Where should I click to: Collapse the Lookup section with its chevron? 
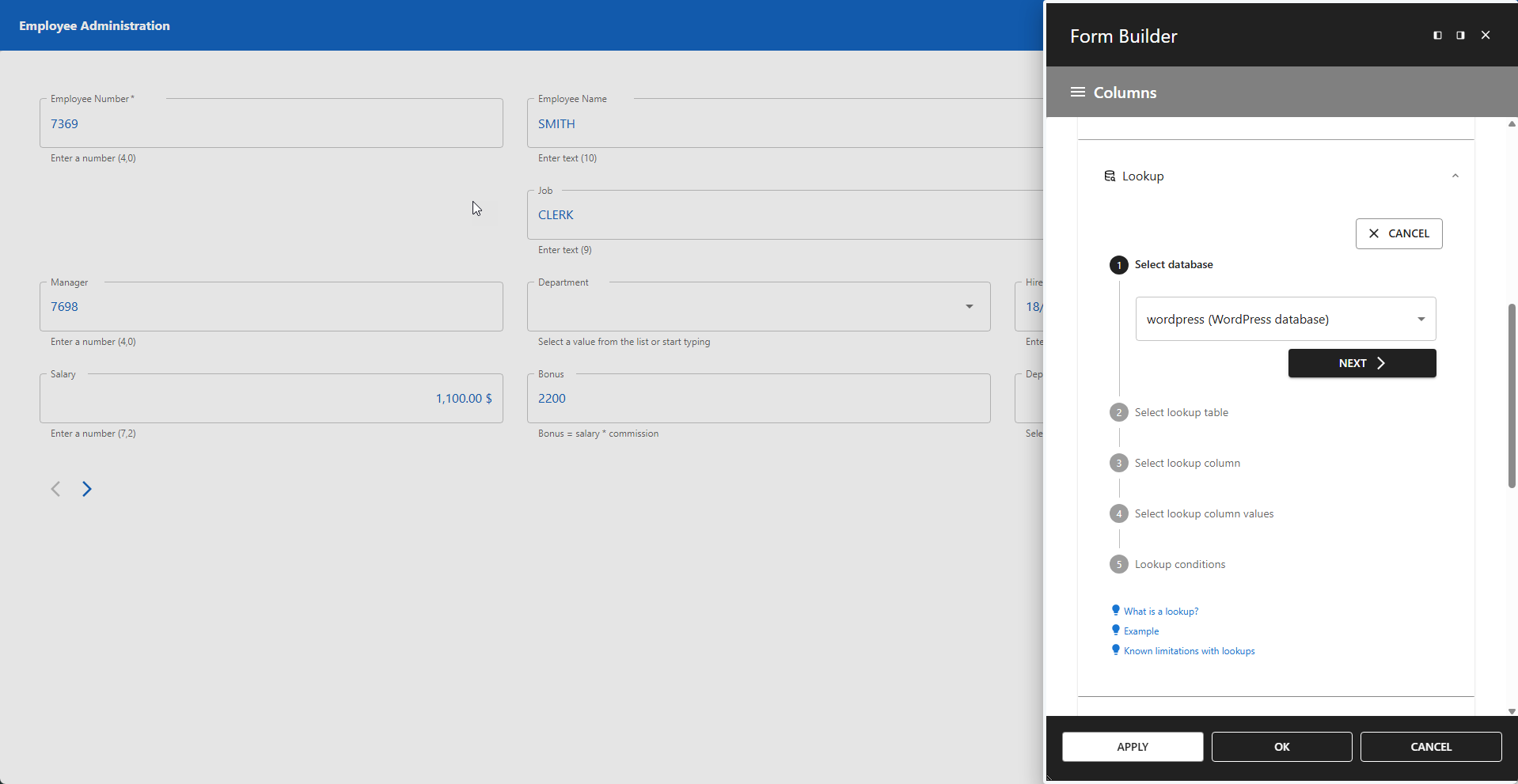pos(1455,176)
